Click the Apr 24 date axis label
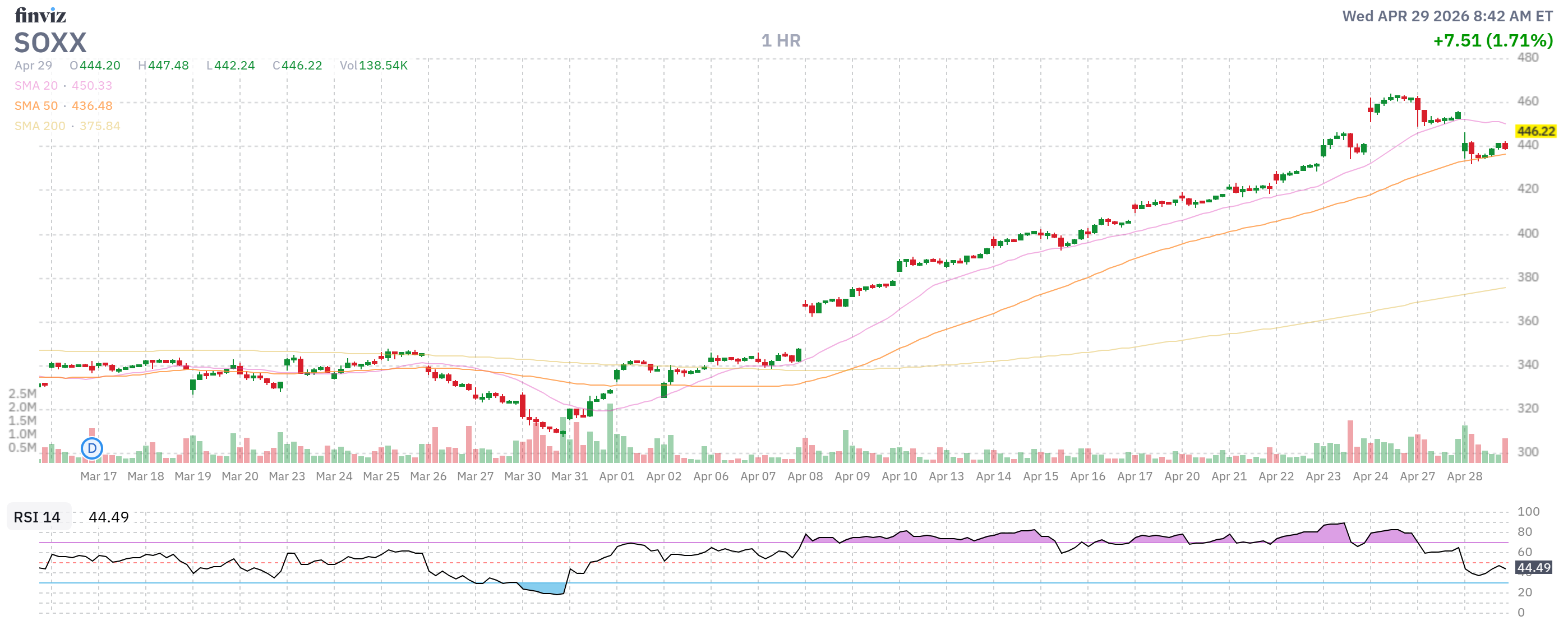The height and width of the screenshot is (630, 1568). (1369, 477)
